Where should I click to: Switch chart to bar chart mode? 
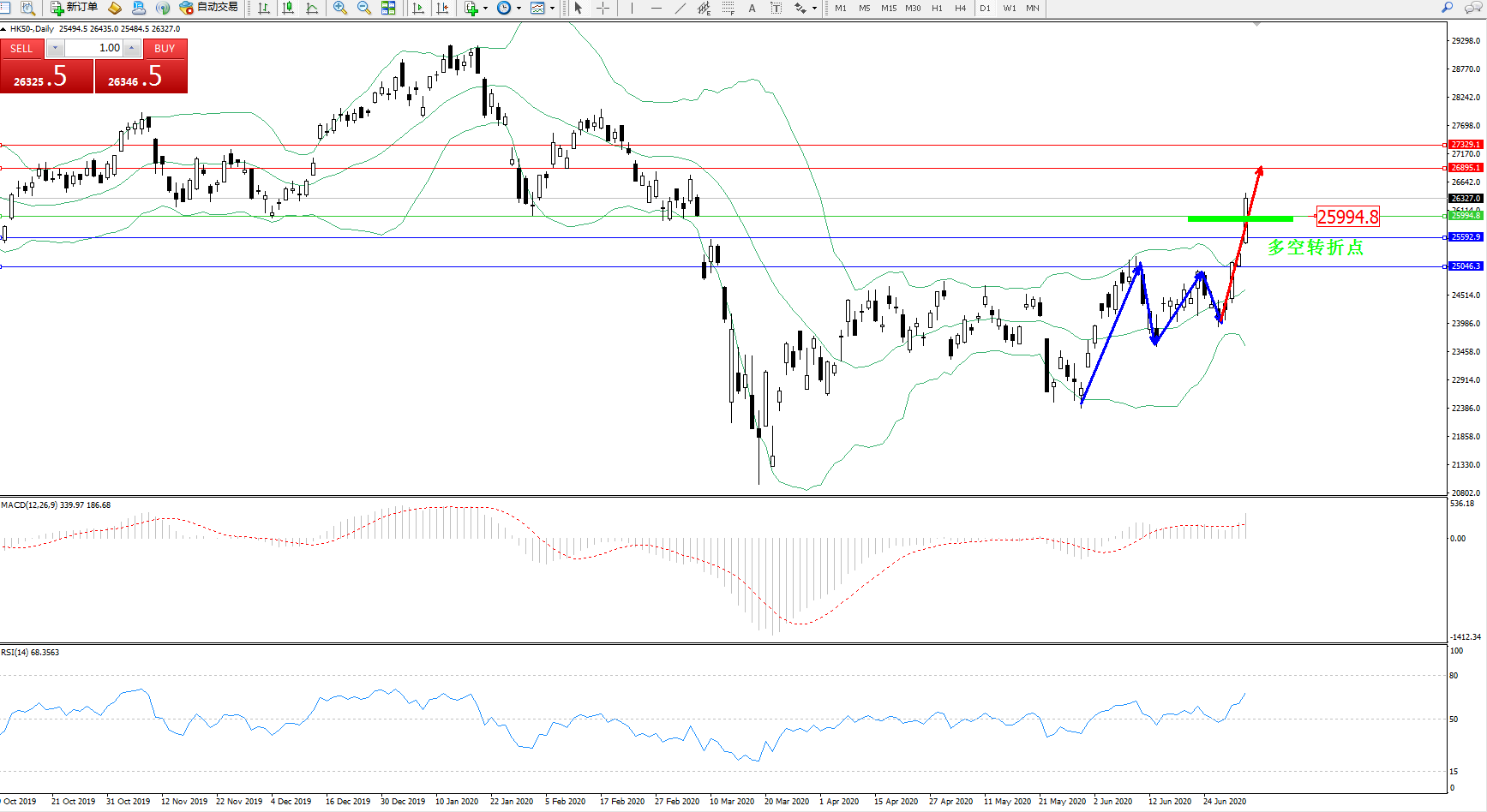(x=264, y=8)
